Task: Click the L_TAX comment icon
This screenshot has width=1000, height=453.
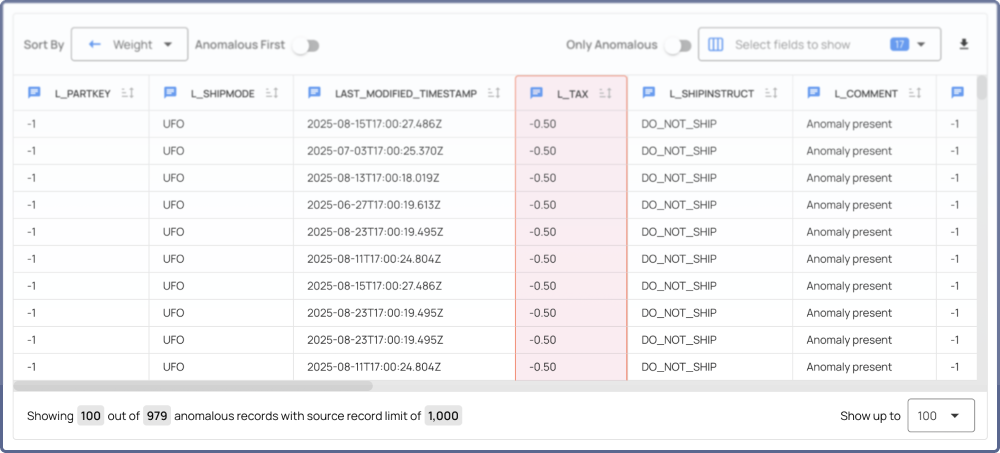Action: click(x=536, y=93)
